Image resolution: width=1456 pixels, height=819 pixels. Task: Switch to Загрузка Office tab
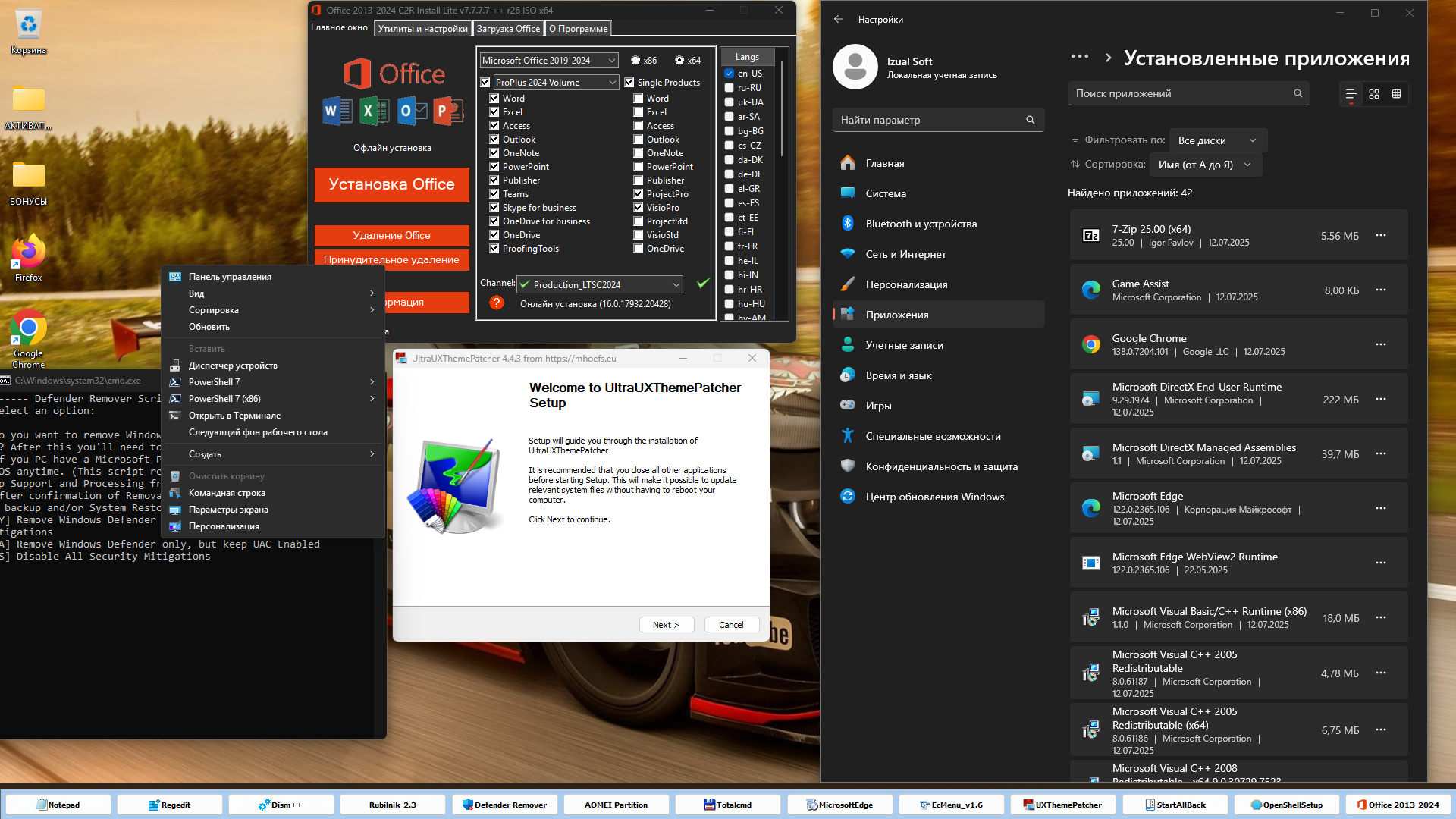(x=508, y=29)
